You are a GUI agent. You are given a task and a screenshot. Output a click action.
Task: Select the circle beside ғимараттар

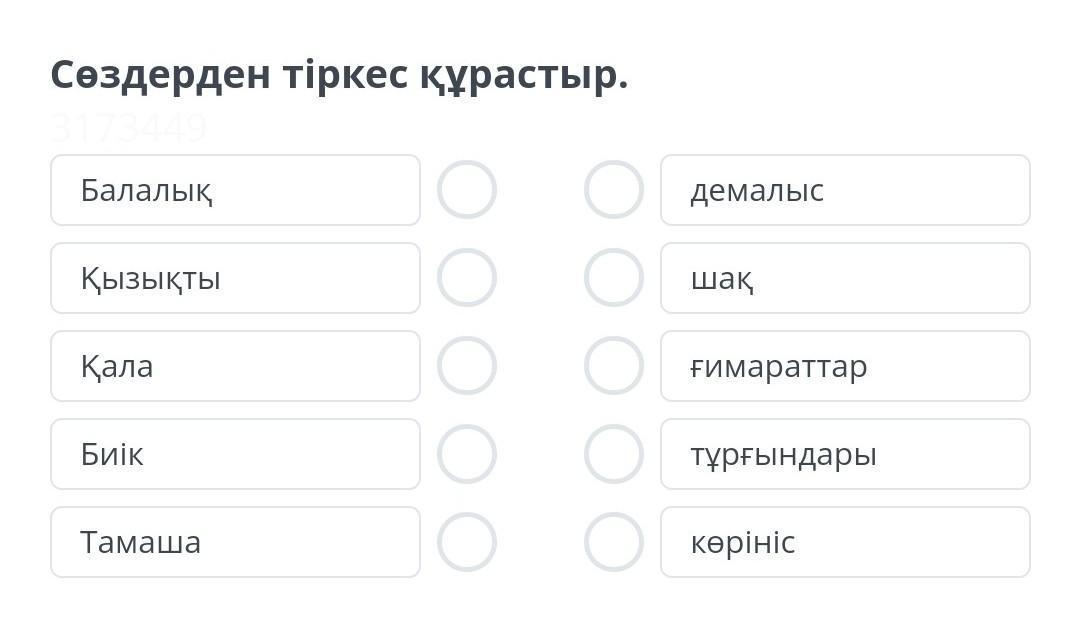tap(614, 366)
